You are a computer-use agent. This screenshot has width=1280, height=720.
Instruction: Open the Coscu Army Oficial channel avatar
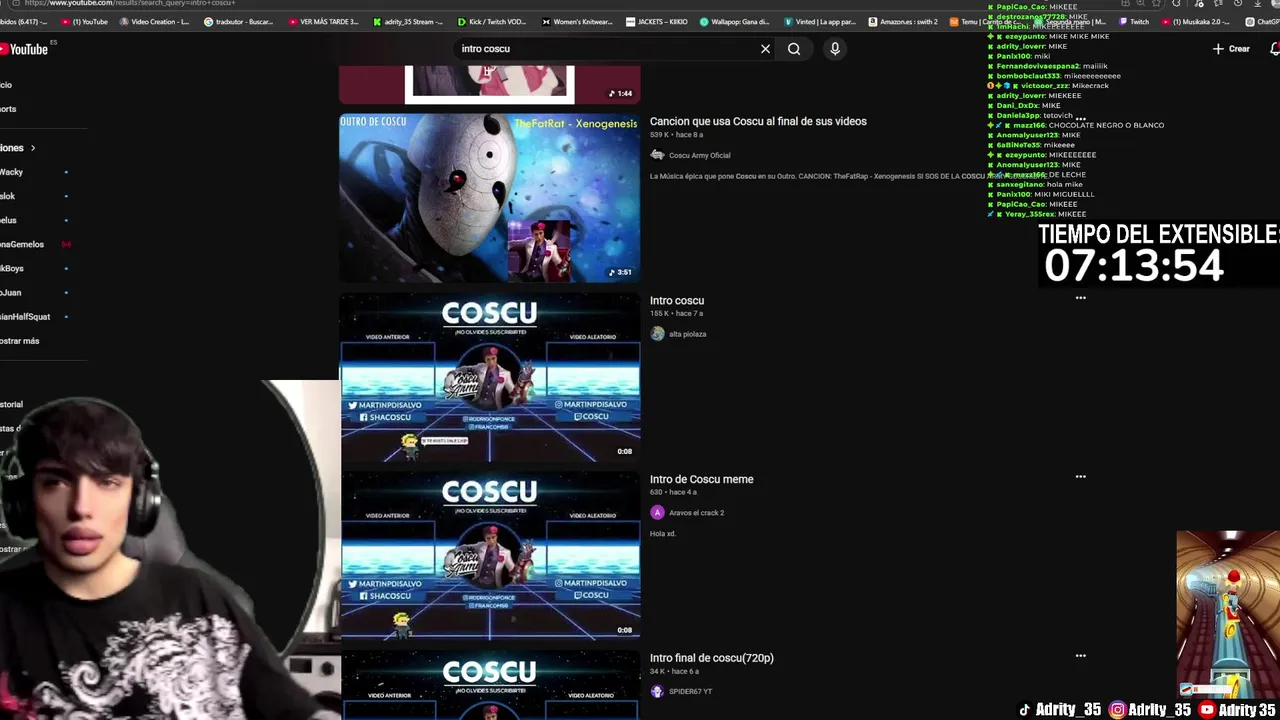point(657,155)
